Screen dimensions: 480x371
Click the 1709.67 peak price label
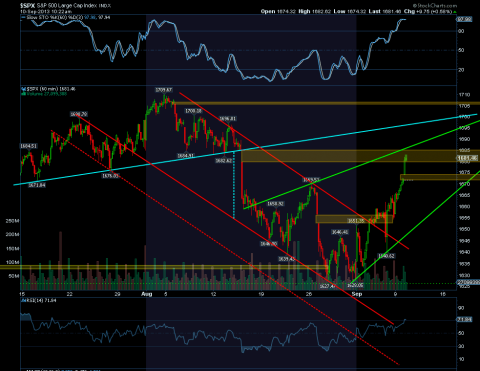click(164, 90)
